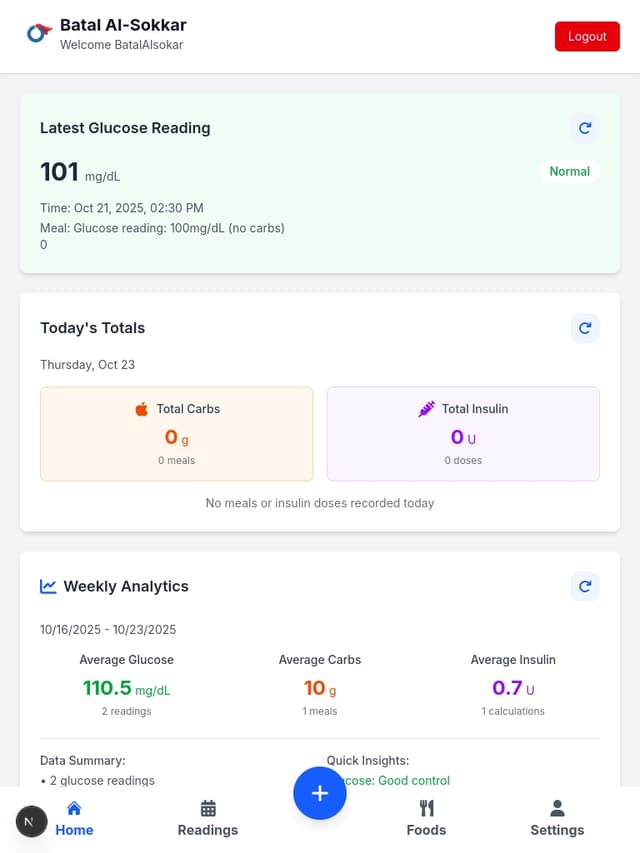This screenshot has height=853, width=640.
Task: Log out with the red Logout button
Action: click(x=587, y=36)
